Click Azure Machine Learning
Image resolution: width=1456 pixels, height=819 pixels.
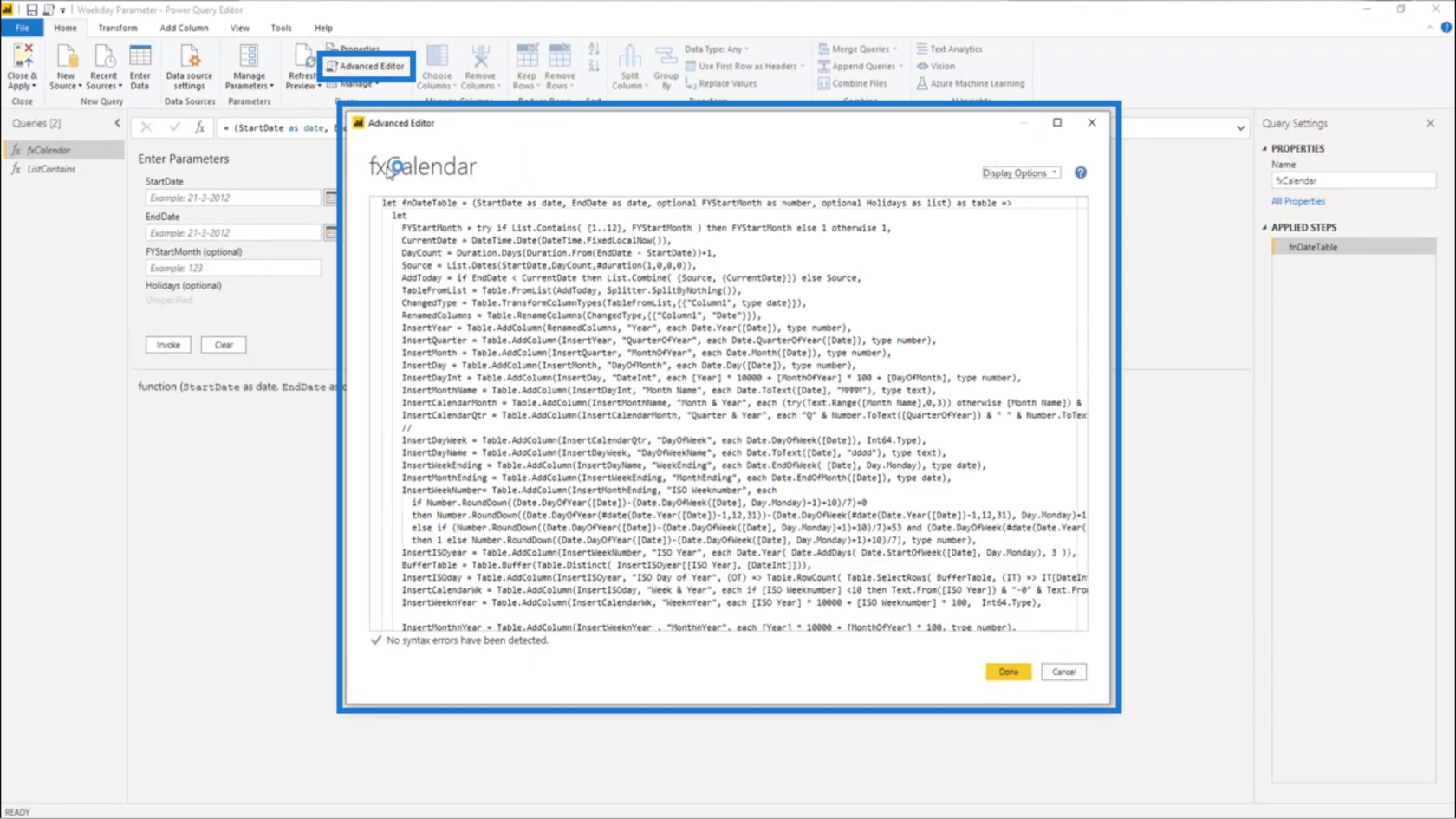tap(971, 84)
